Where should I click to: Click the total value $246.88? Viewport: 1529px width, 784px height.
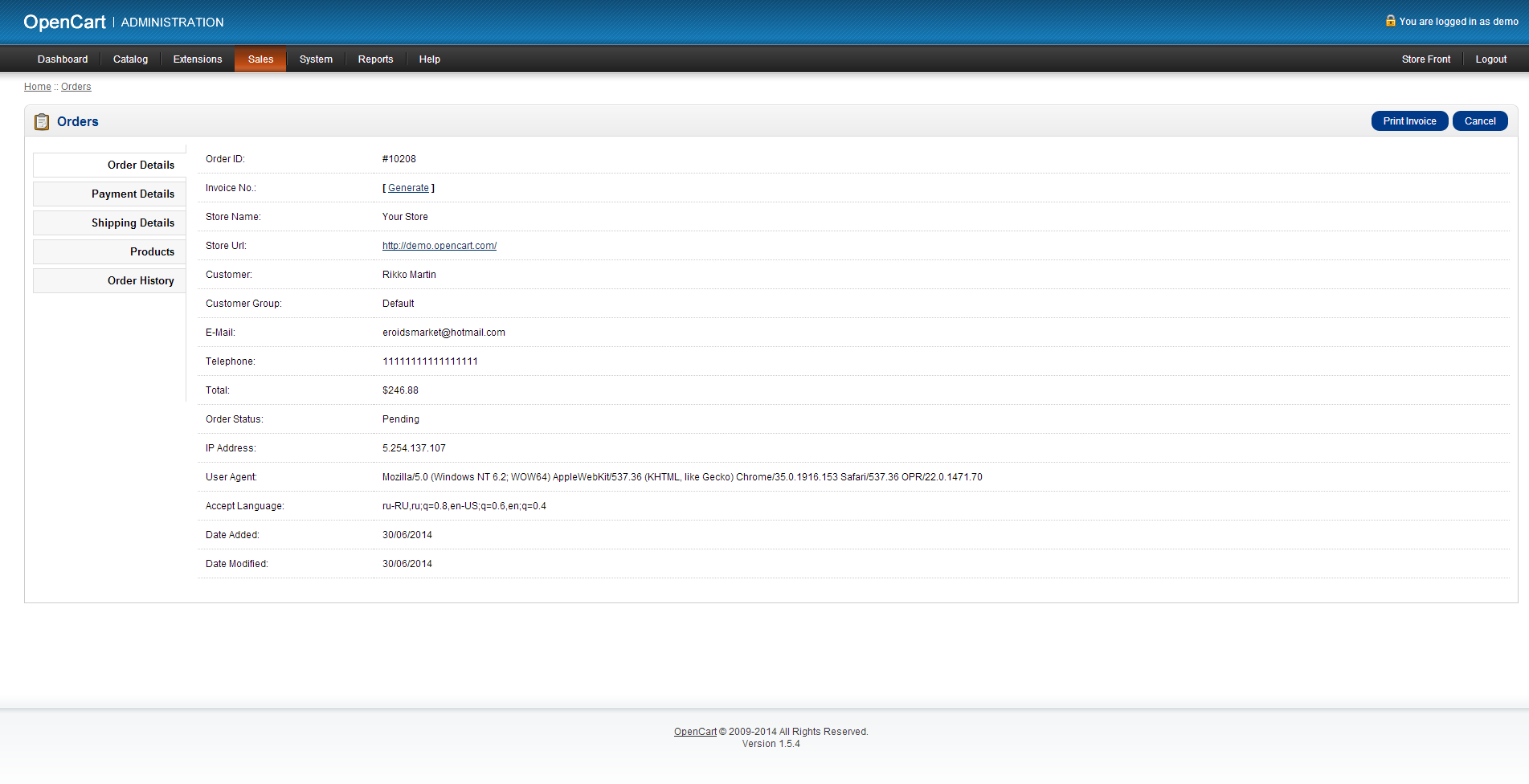(400, 390)
